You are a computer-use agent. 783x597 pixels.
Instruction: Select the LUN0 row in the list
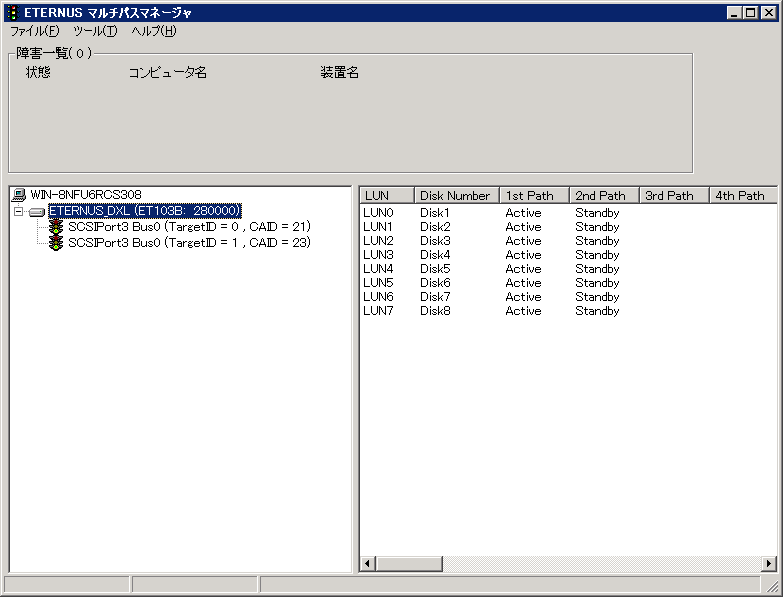[x=379, y=213]
